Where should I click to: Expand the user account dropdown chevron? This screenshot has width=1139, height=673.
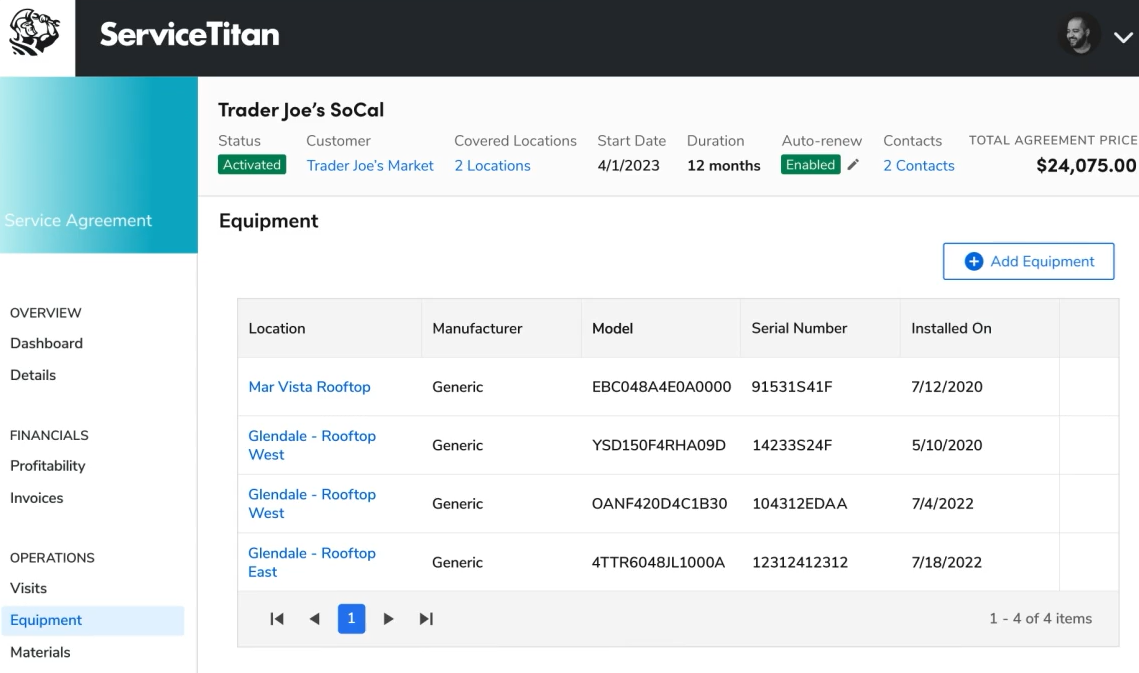coord(1121,39)
